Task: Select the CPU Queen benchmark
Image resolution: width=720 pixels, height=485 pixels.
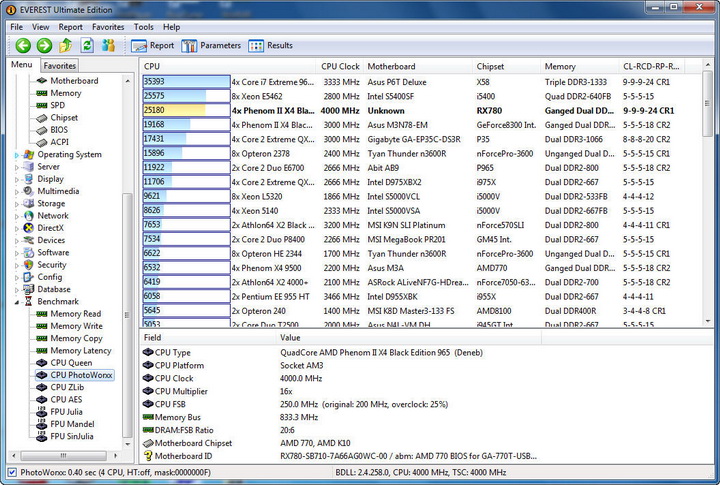Action: (71, 363)
